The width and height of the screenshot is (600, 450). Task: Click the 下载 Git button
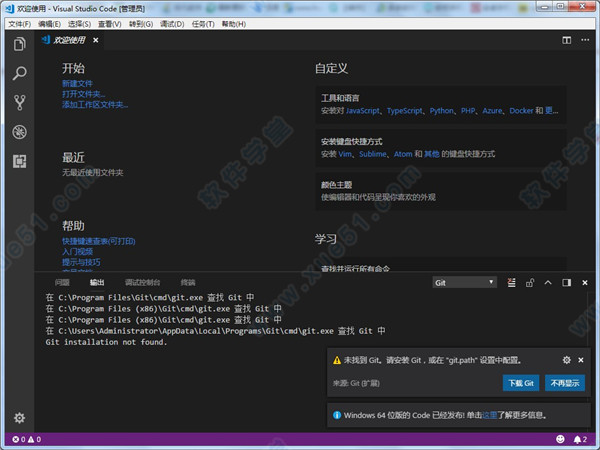click(x=521, y=383)
